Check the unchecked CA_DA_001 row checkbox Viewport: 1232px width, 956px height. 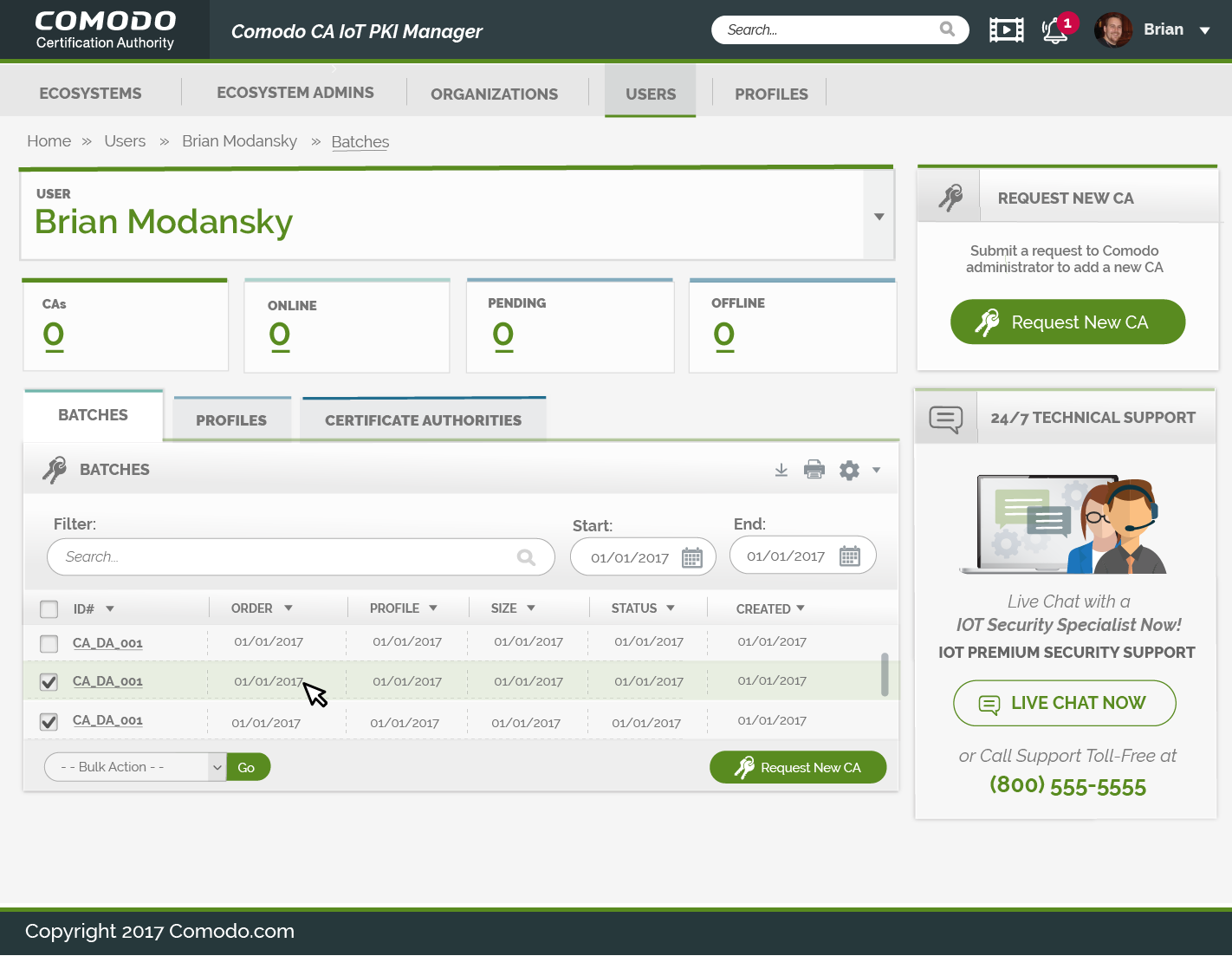point(49,644)
